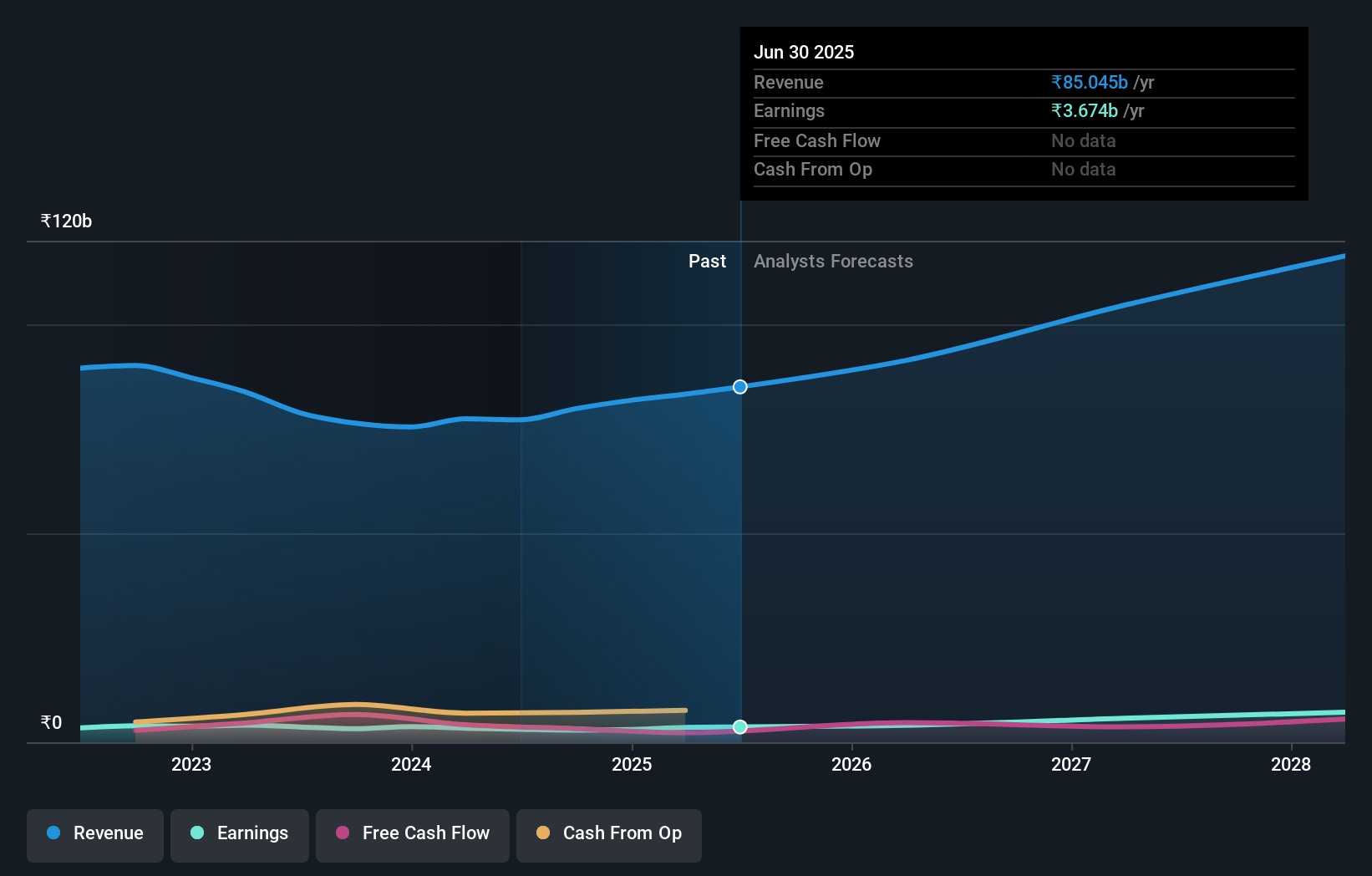
Task: Click the 2027 x-axis label
Action: (1071, 764)
